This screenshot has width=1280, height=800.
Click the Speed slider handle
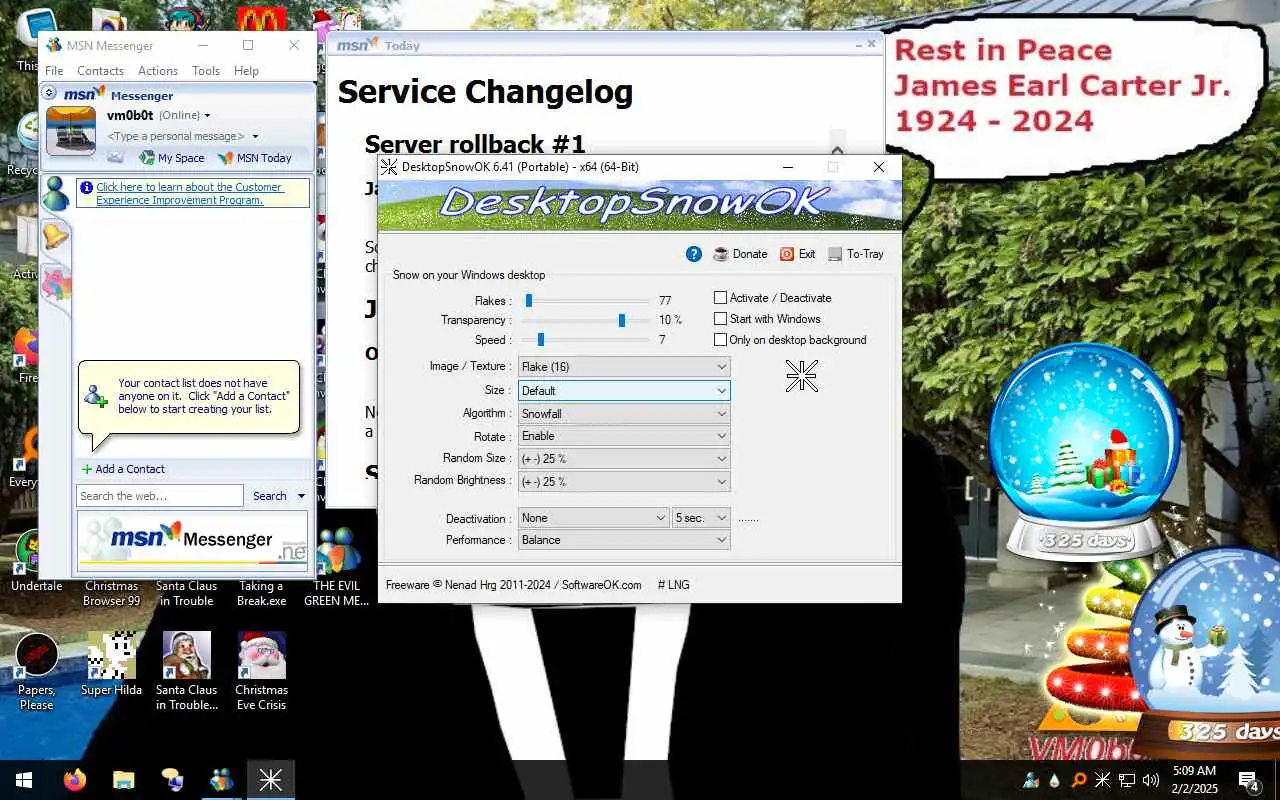(x=541, y=340)
